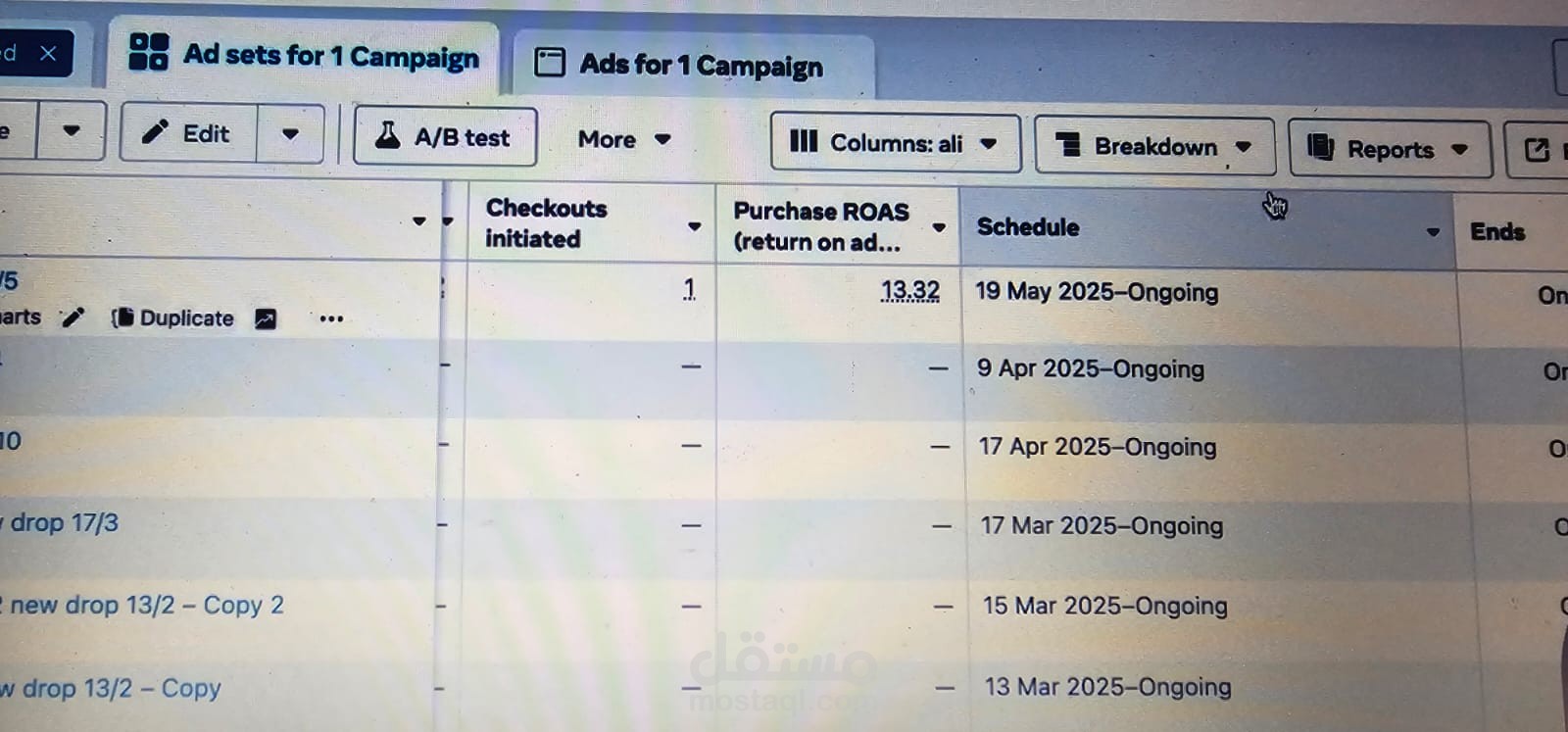Open the More menu
The image size is (1568, 732).
624,139
